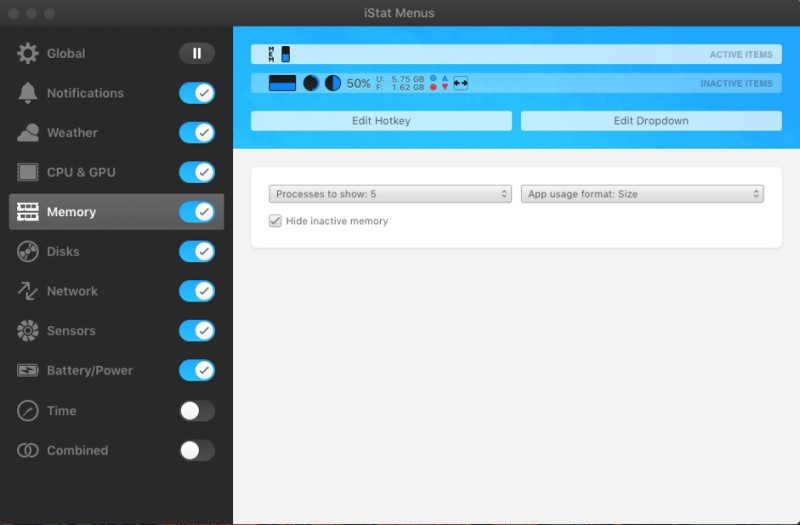Pause all menus with the Global pause button

(197, 54)
